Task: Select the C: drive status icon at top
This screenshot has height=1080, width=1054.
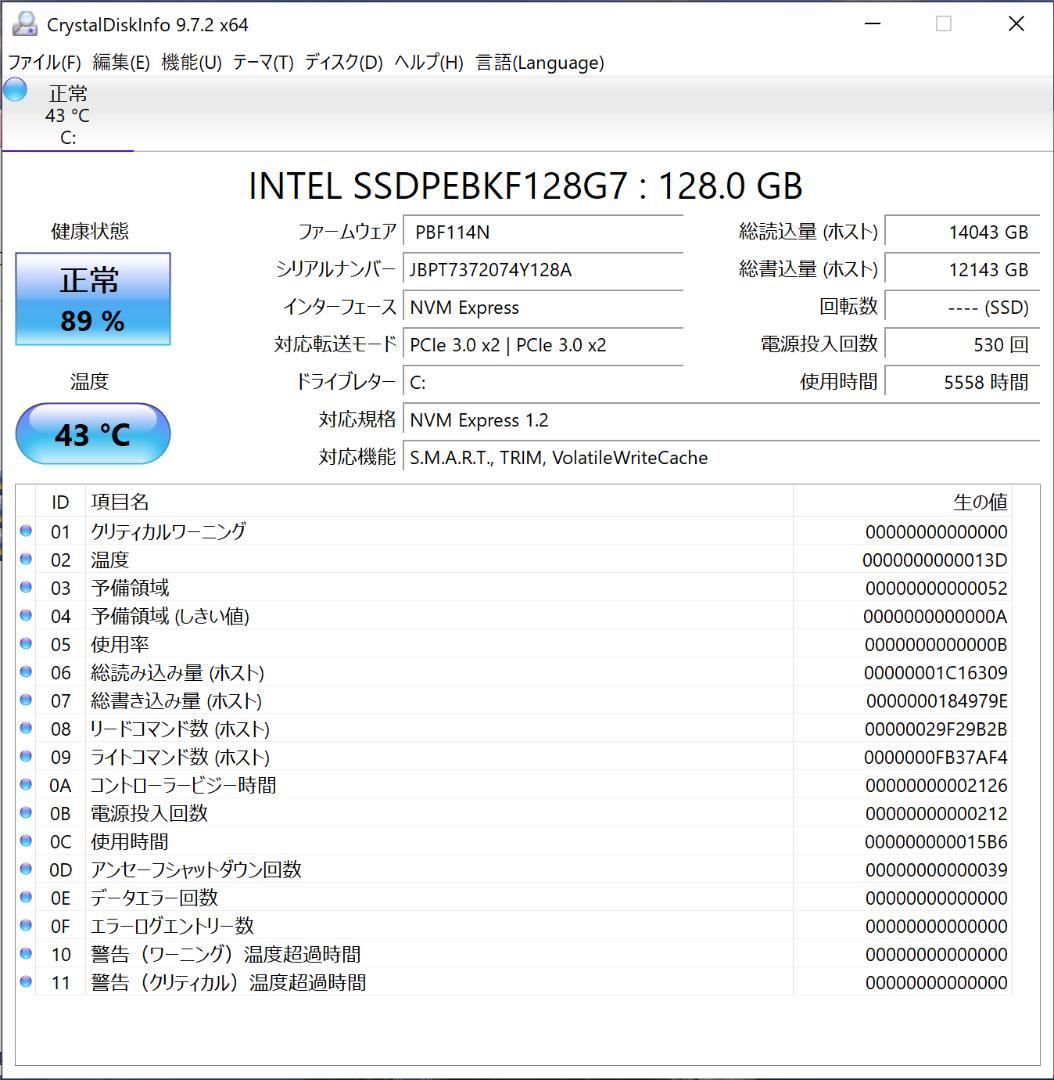Action: point(14,91)
